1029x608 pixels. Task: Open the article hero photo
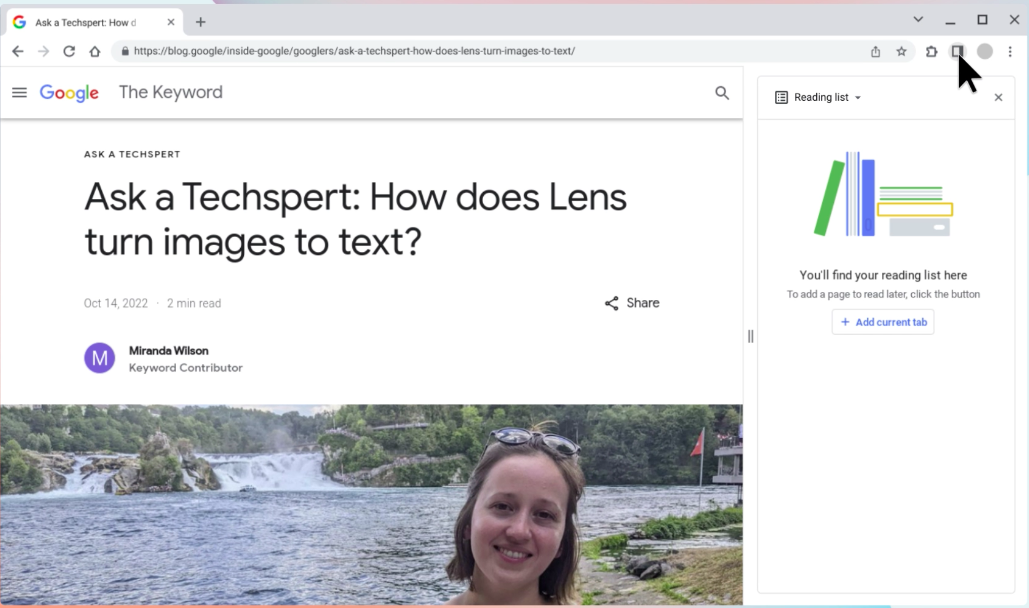coord(371,504)
